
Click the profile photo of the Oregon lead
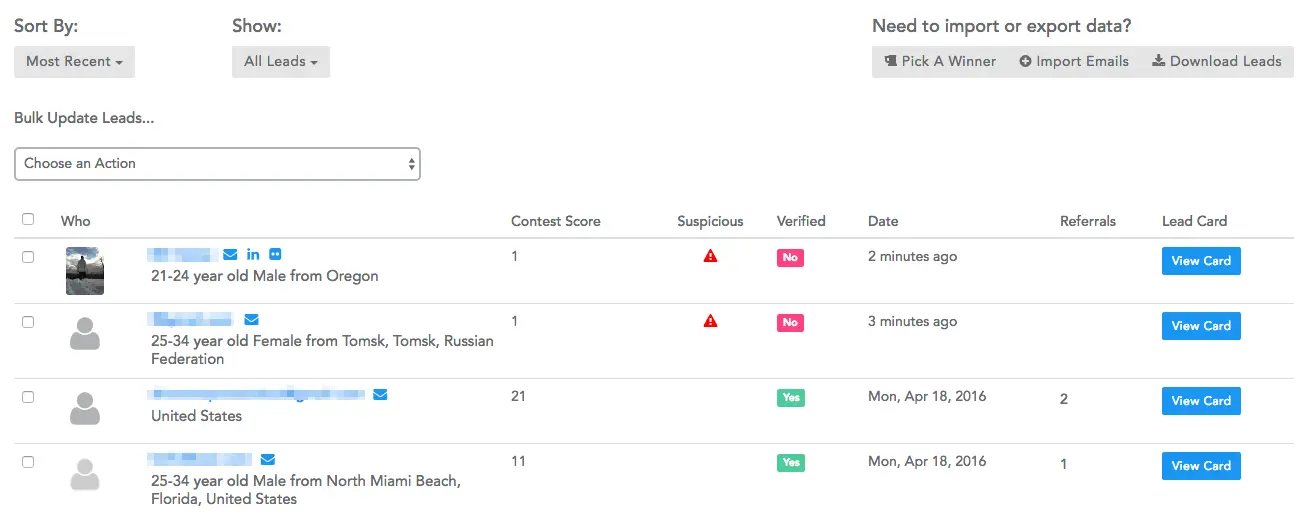coord(85,271)
